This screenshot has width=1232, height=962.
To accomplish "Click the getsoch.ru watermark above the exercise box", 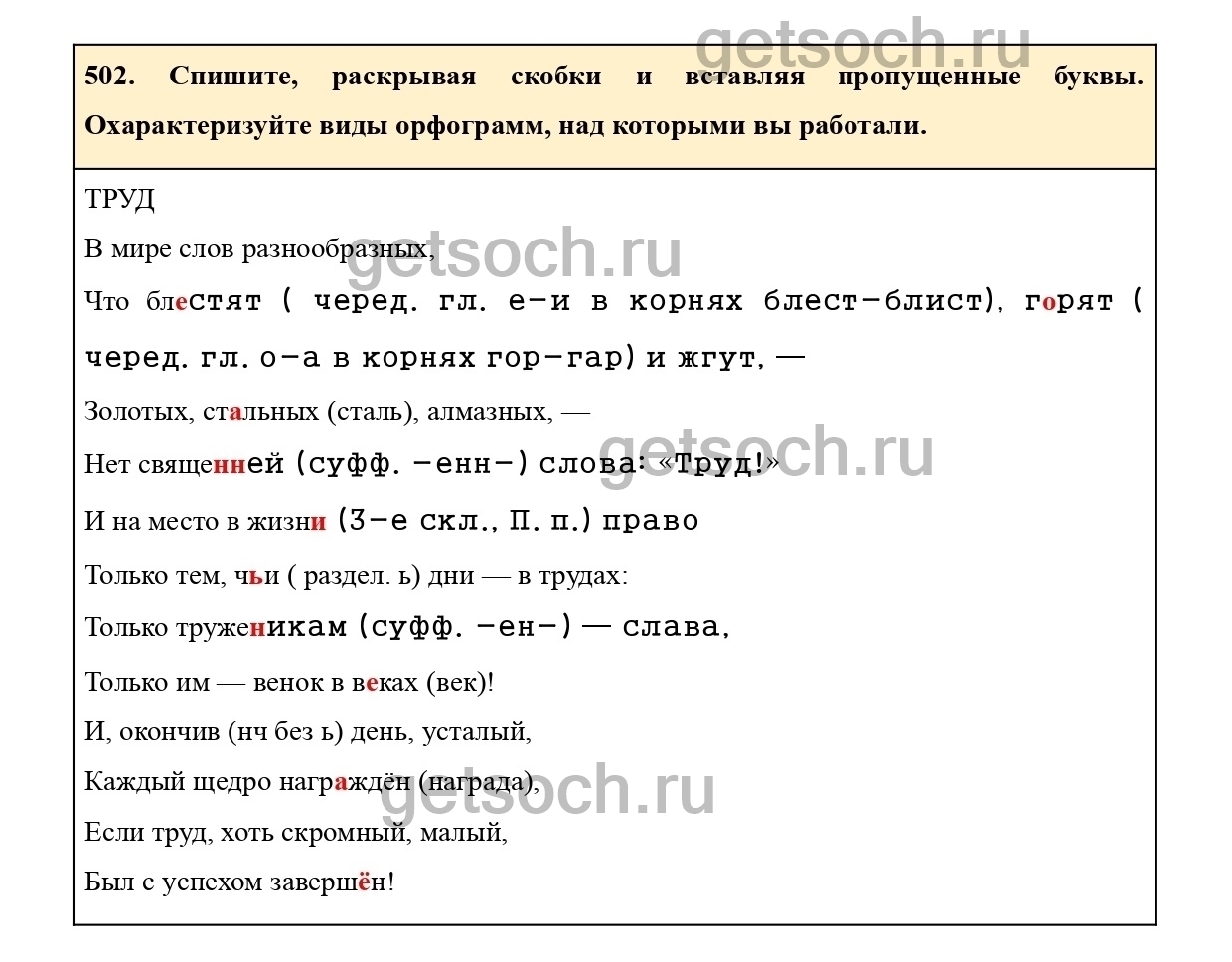I will click(x=862, y=43).
